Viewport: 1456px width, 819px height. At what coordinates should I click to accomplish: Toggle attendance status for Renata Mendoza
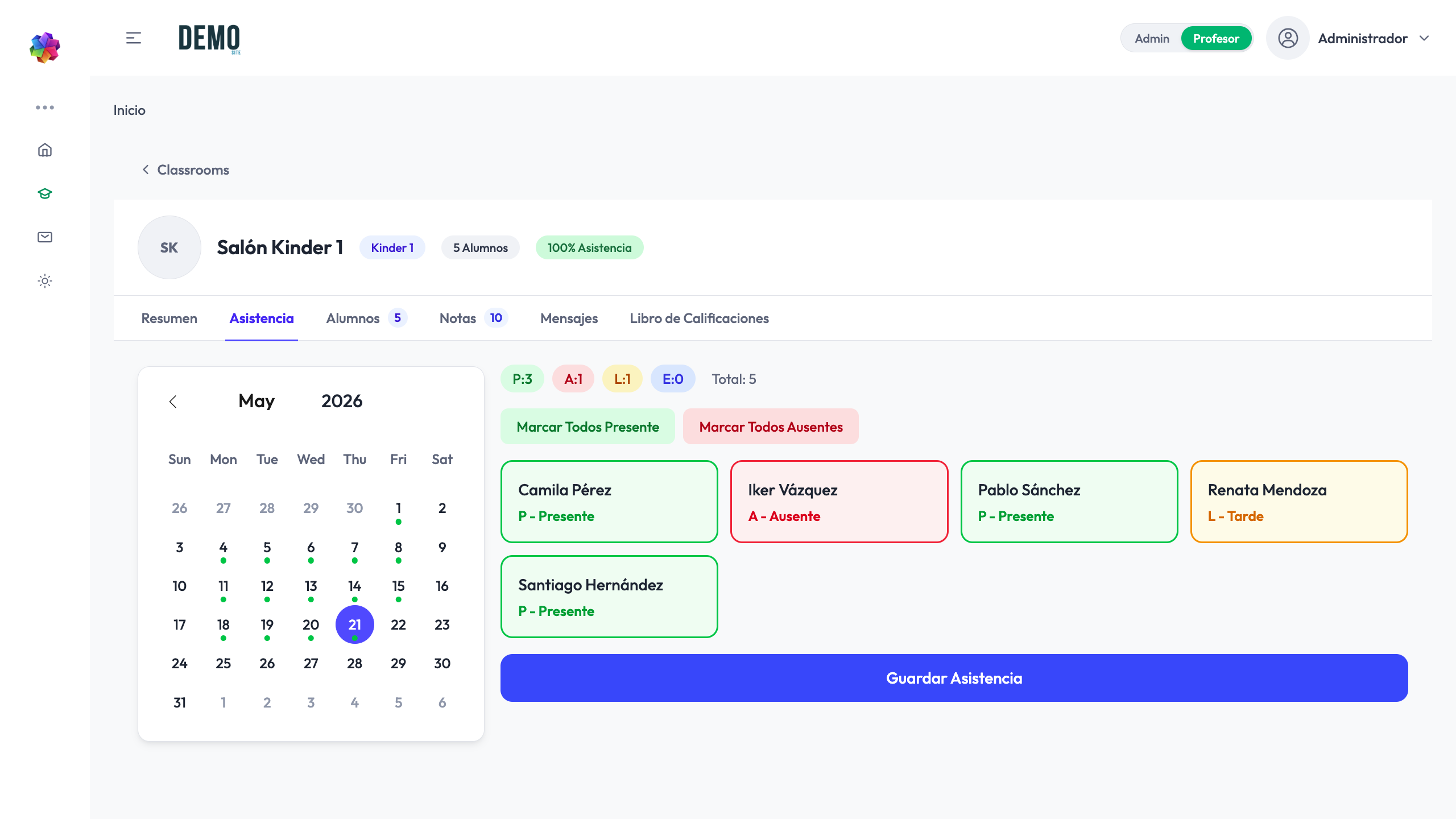pyautogui.click(x=1299, y=502)
